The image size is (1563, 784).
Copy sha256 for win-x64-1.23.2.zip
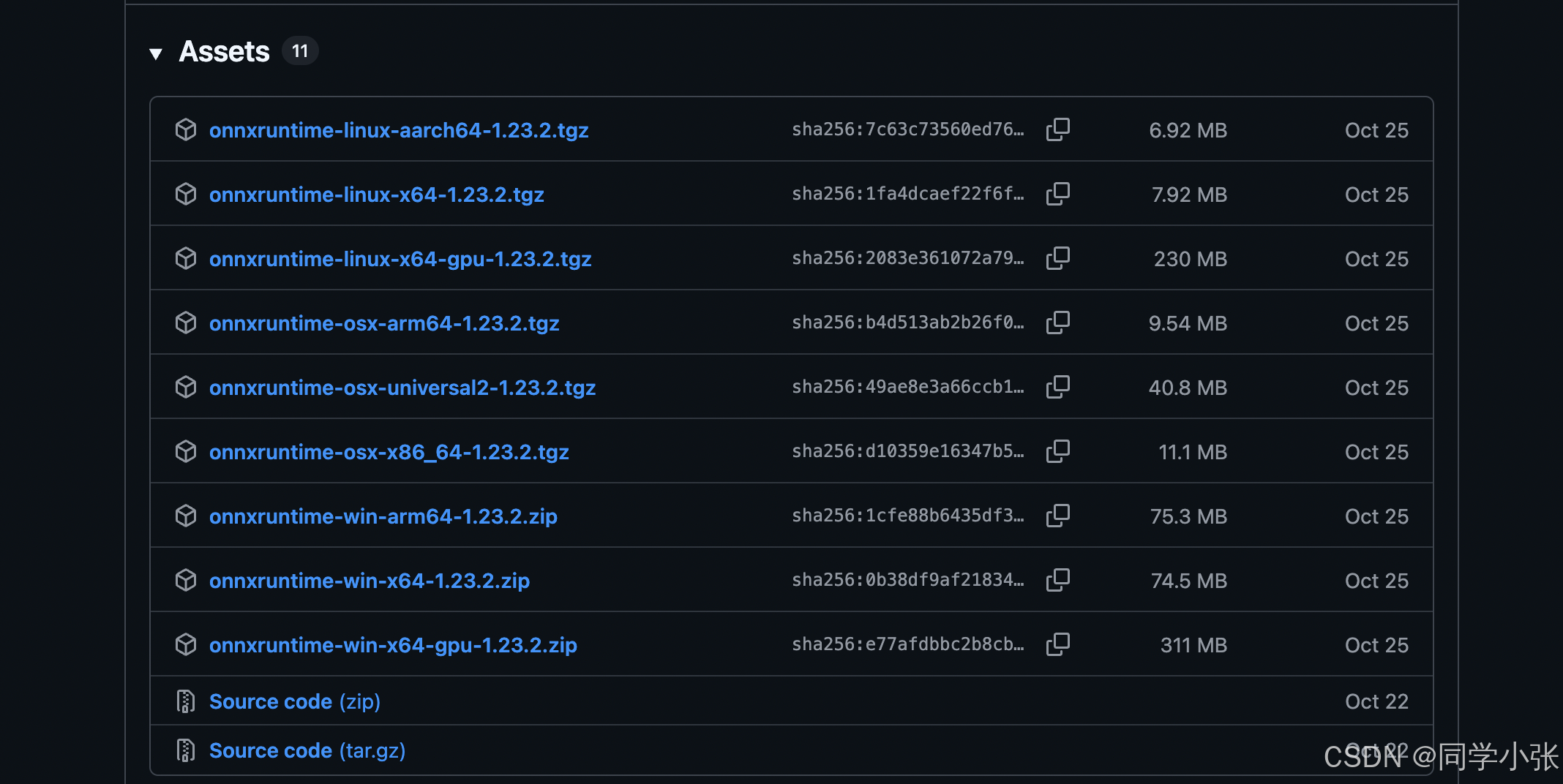pos(1057,580)
